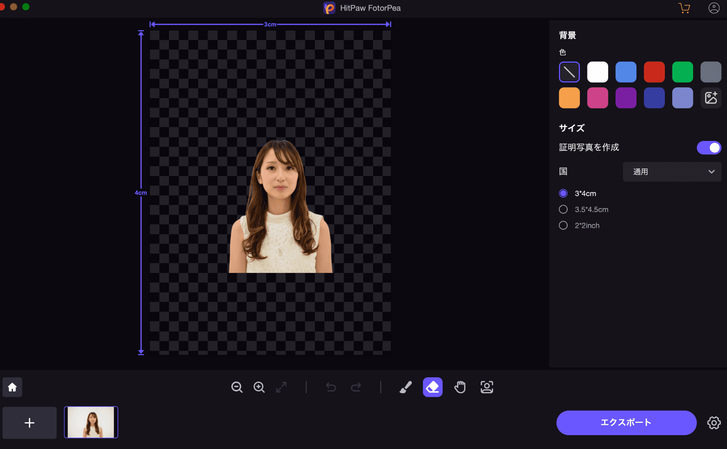Pick the red background color swatch
Screen dimensions: 727x449
click(x=654, y=72)
